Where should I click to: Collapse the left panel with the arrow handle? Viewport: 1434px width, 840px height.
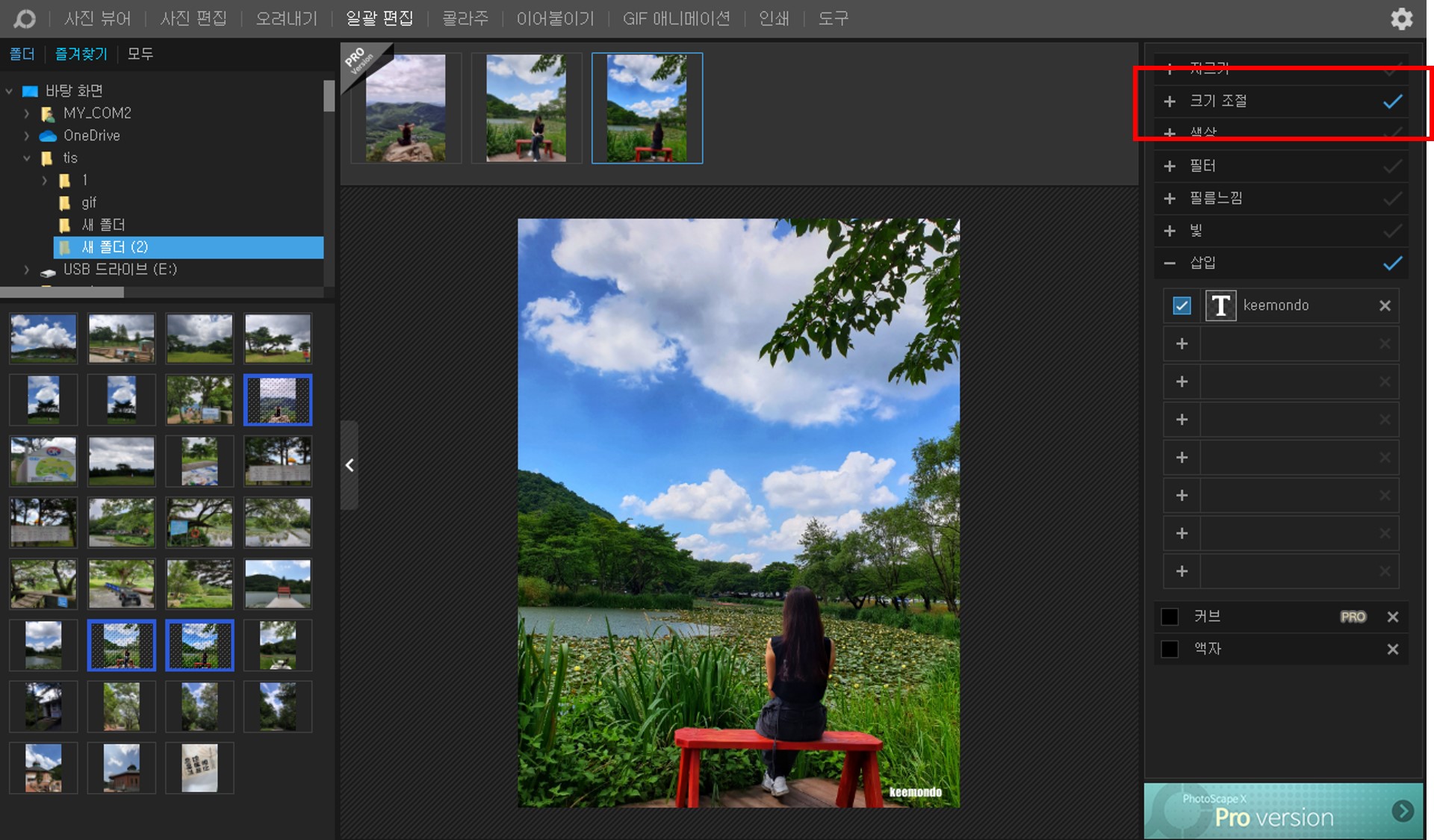tap(350, 465)
